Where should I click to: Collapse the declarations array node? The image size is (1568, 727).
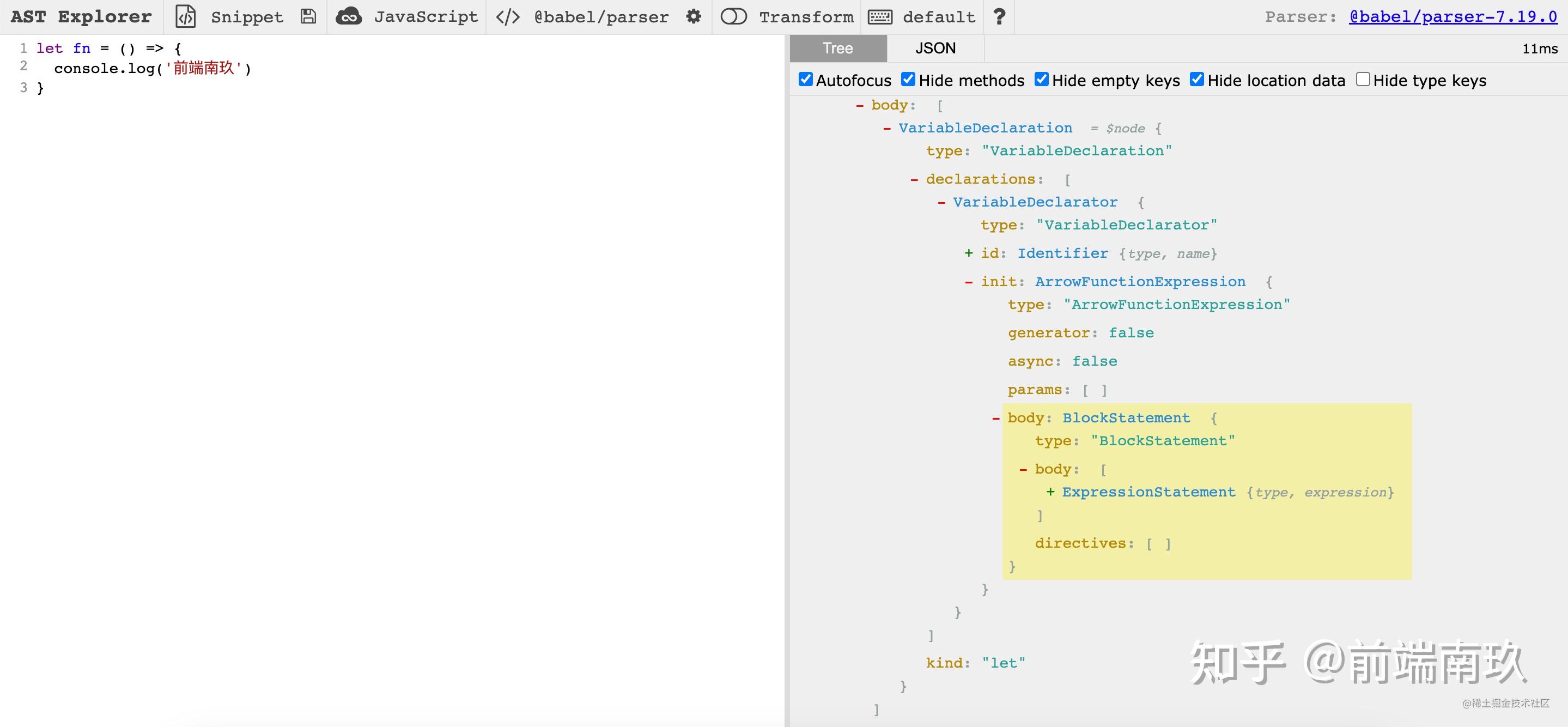tap(914, 180)
